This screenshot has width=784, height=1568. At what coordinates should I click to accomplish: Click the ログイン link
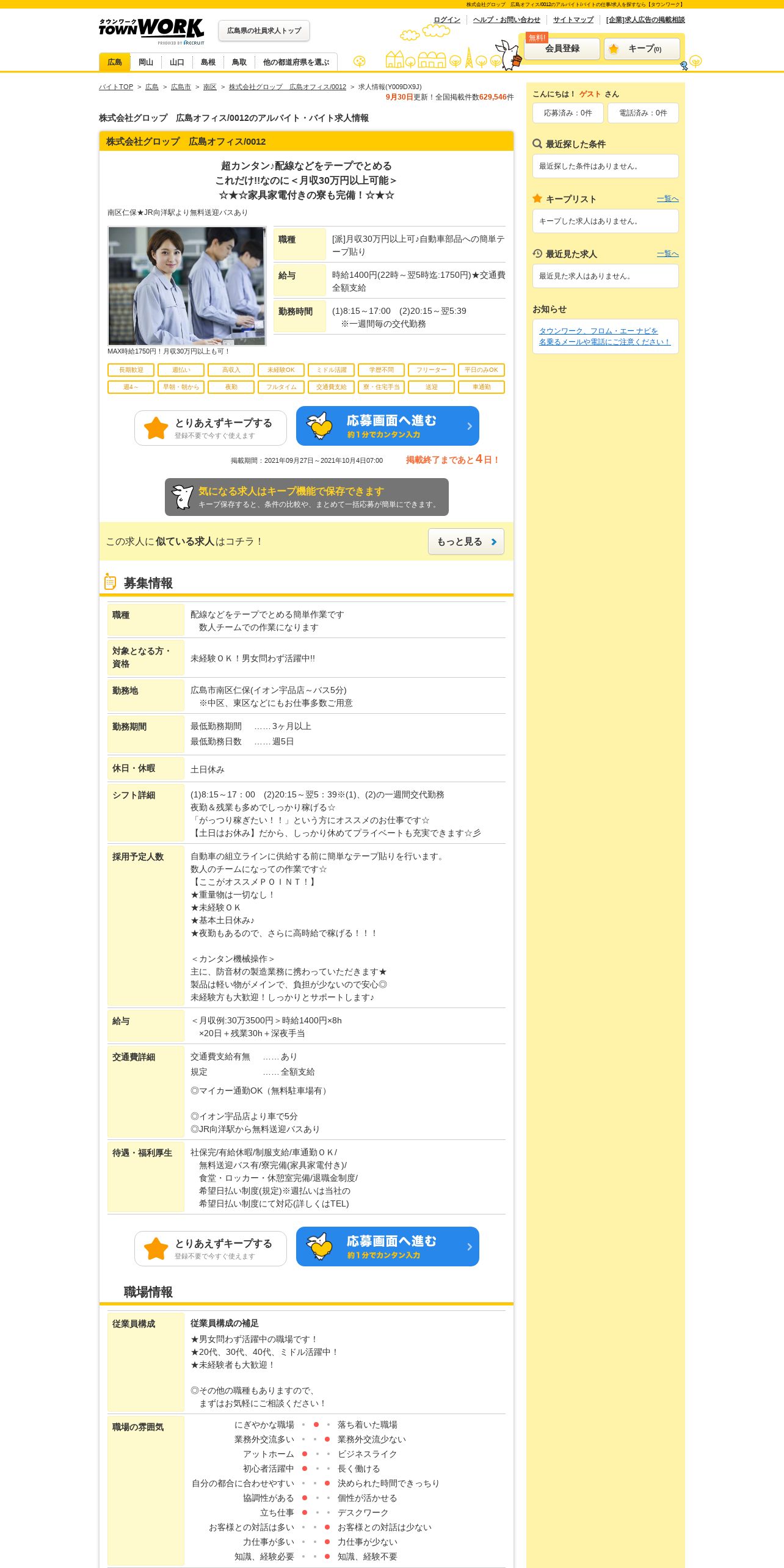(447, 20)
